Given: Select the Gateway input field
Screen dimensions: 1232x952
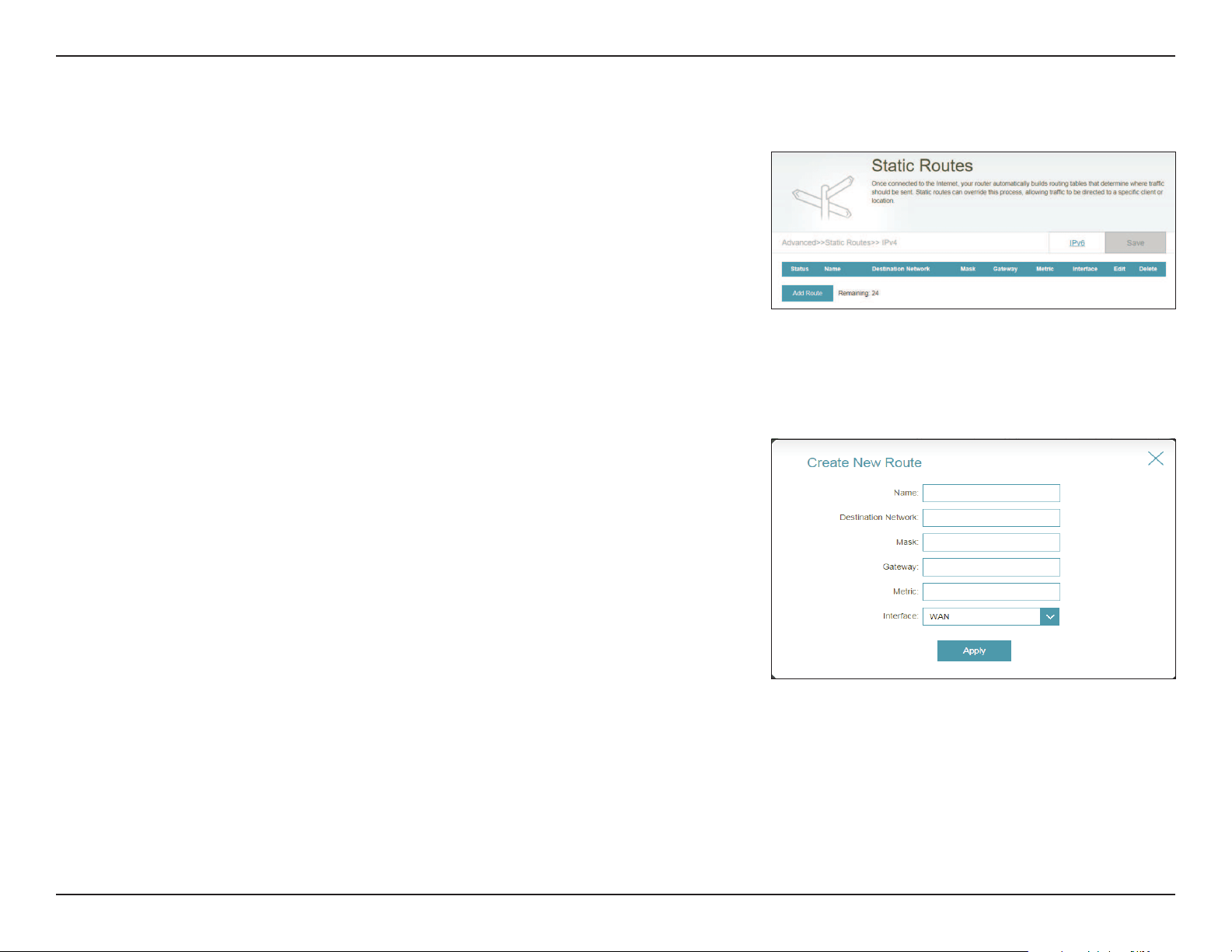Looking at the screenshot, I should 991,567.
